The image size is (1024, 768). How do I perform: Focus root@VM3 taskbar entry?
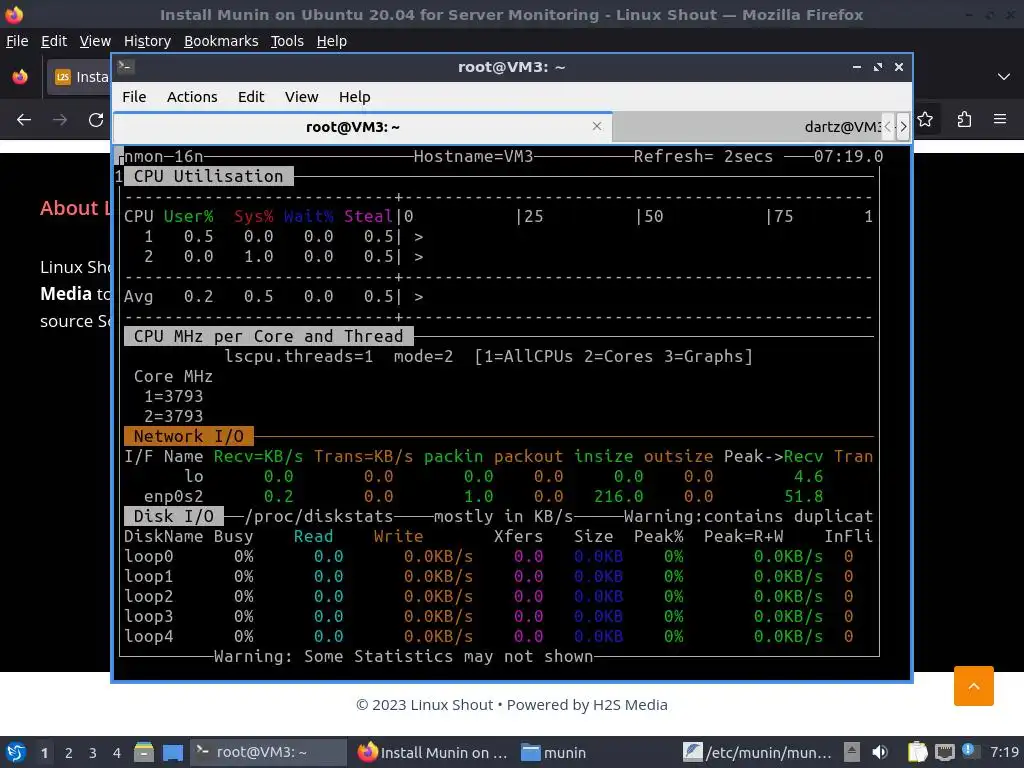(268, 752)
